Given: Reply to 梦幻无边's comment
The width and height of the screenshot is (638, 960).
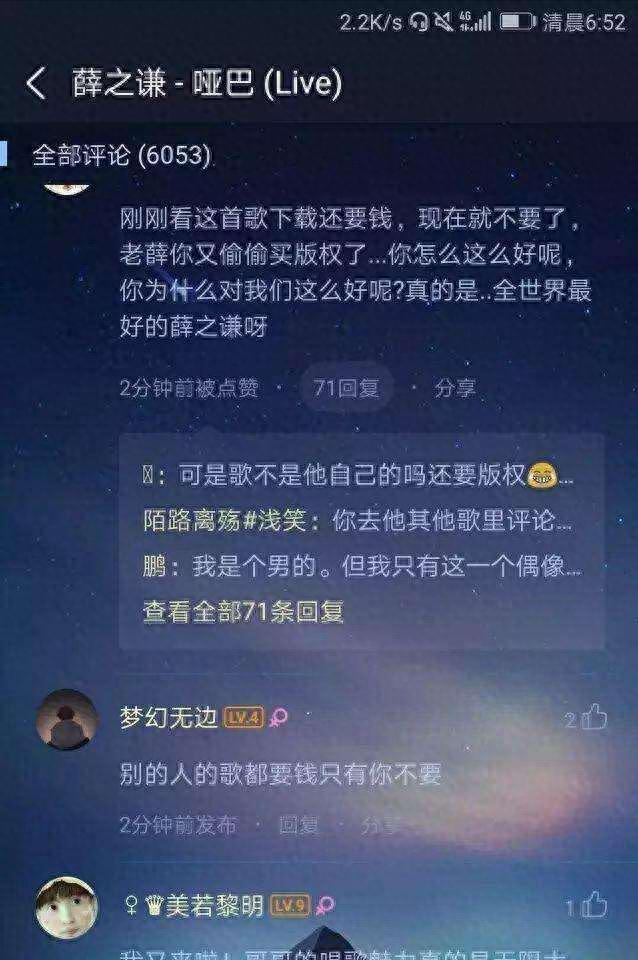Looking at the screenshot, I should click(299, 825).
